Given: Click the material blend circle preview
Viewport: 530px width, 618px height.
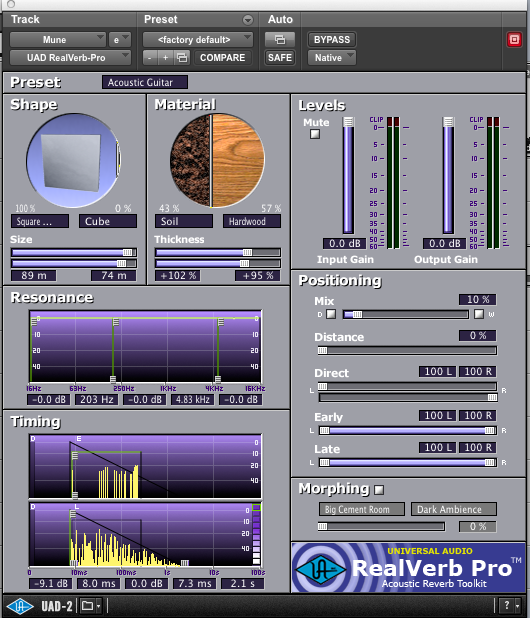Looking at the screenshot, I should tap(217, 160).
